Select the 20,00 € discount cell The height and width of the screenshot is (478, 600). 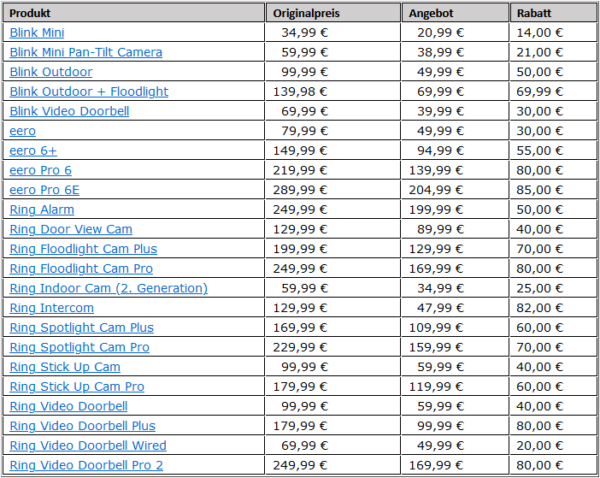point(553,445)
